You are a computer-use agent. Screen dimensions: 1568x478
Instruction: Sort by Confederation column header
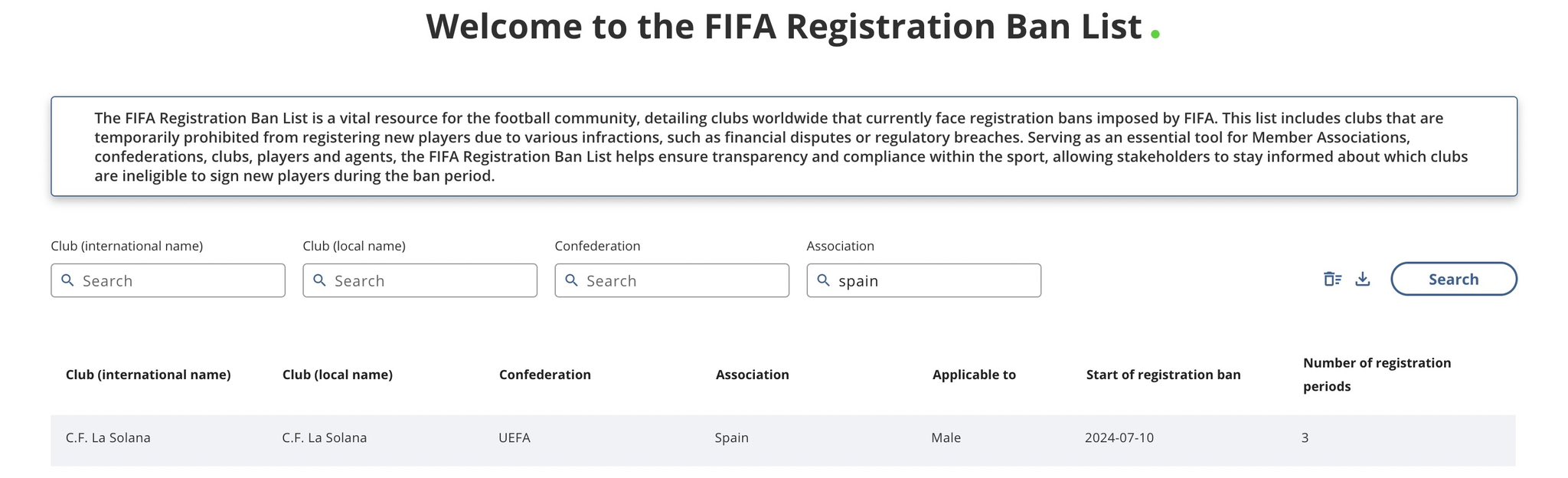click(x=545, y=375)
